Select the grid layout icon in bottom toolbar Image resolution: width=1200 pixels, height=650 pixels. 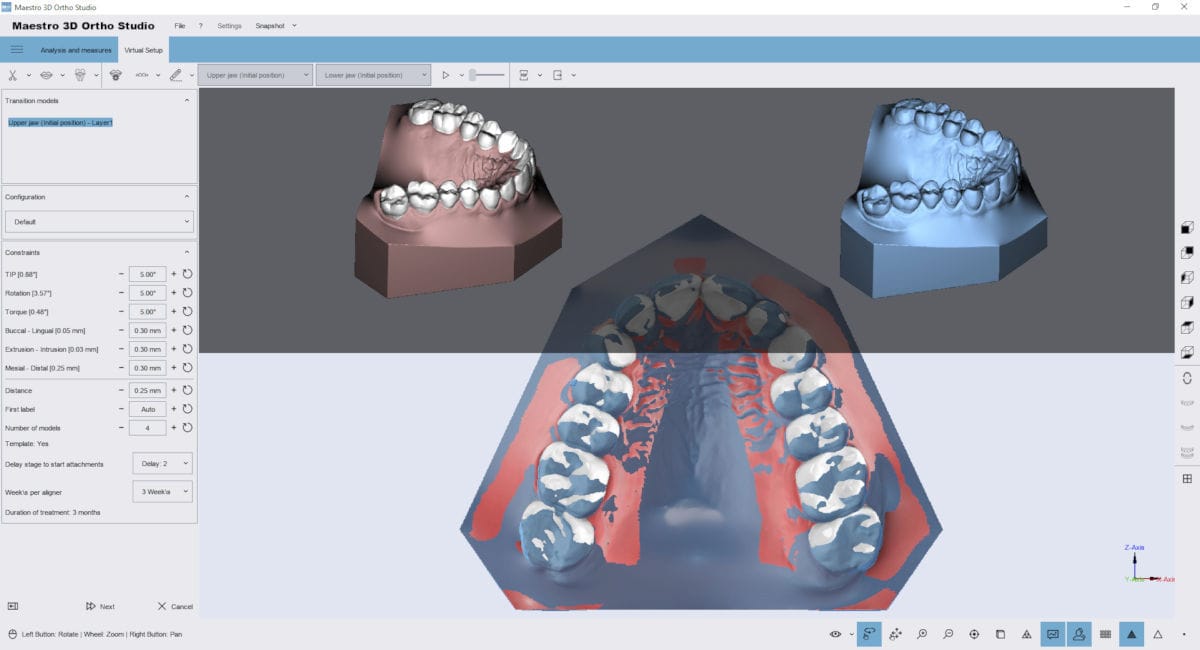click(x=1105, y=633)
